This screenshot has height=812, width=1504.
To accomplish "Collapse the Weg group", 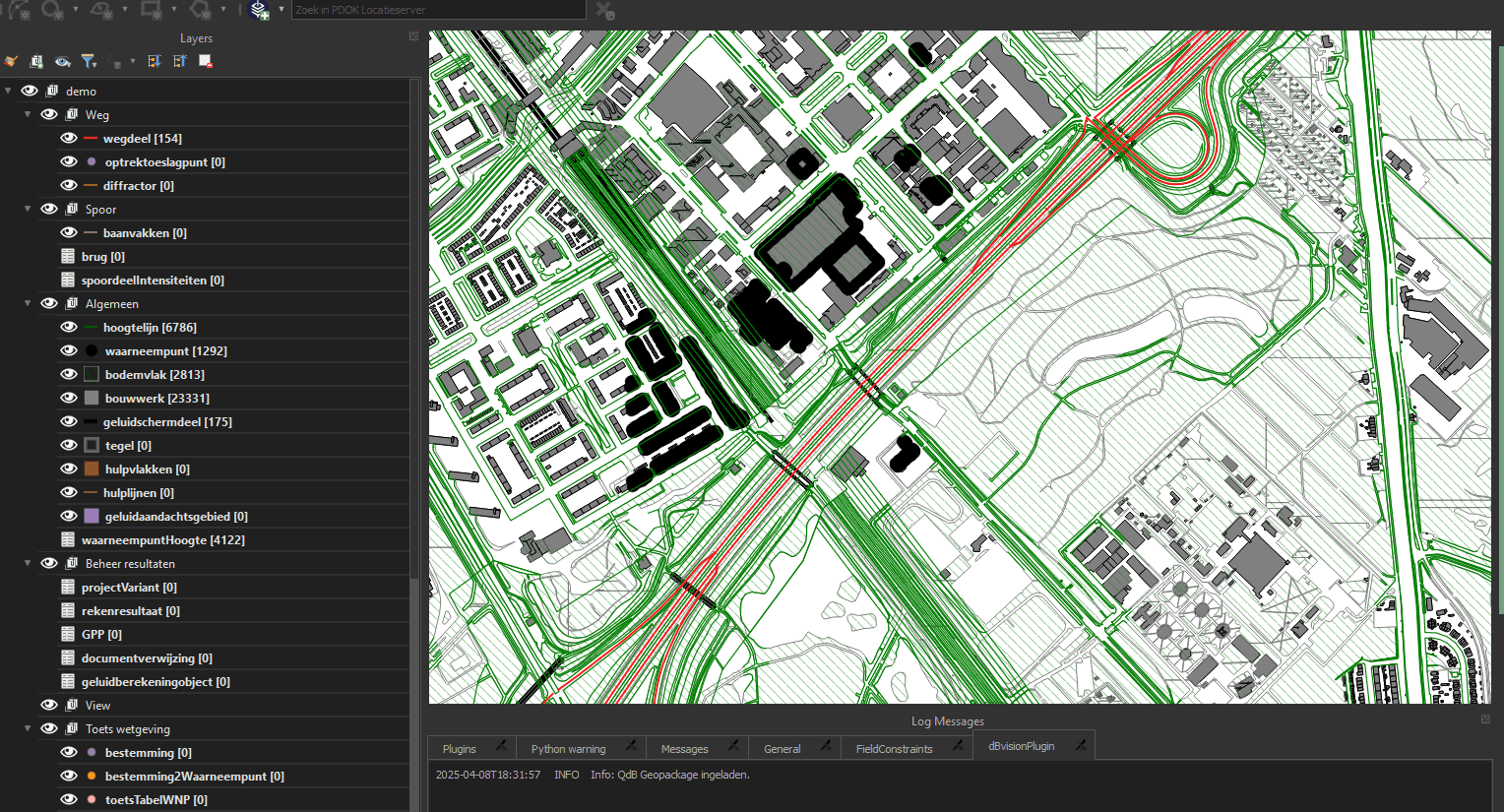I will 27,114.
